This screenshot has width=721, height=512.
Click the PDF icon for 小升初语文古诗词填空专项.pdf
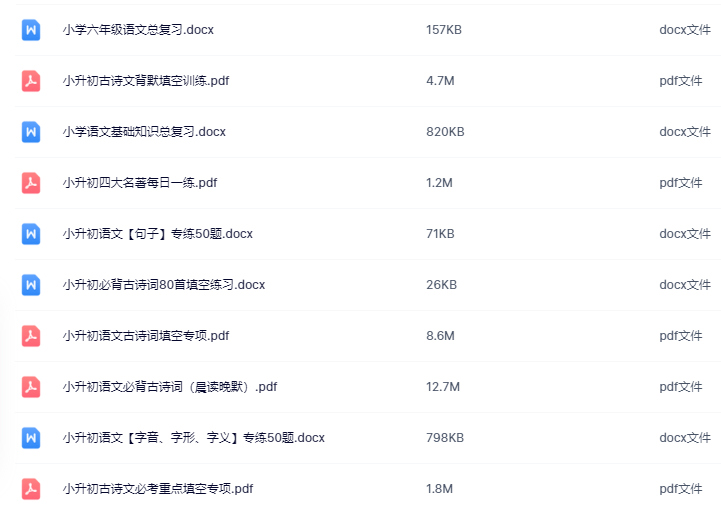pos(31,336)
